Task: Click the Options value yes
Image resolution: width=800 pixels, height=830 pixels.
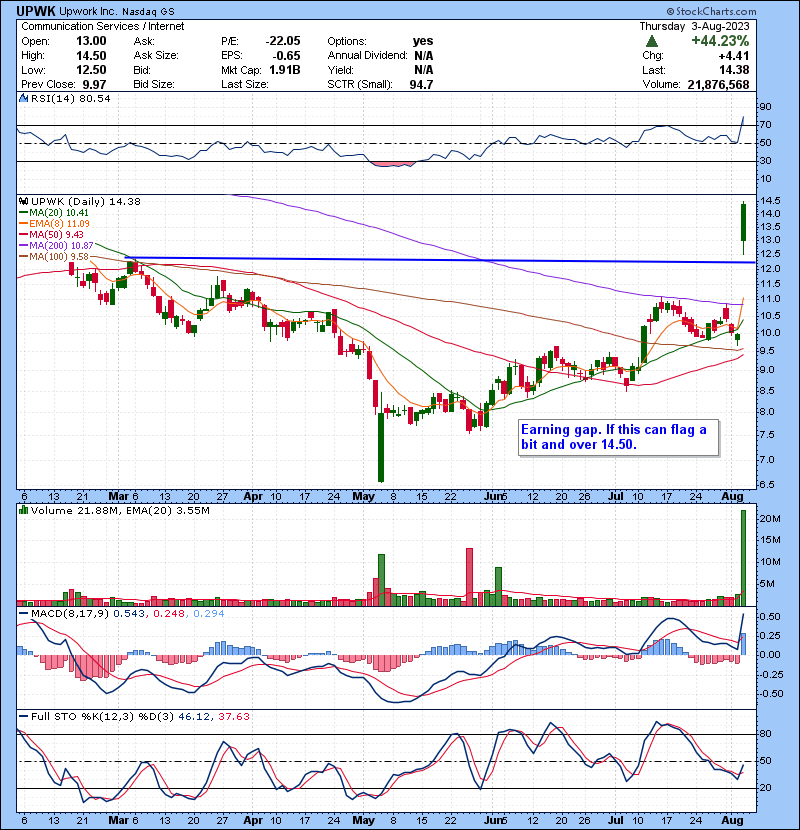Action: (423, 41)
